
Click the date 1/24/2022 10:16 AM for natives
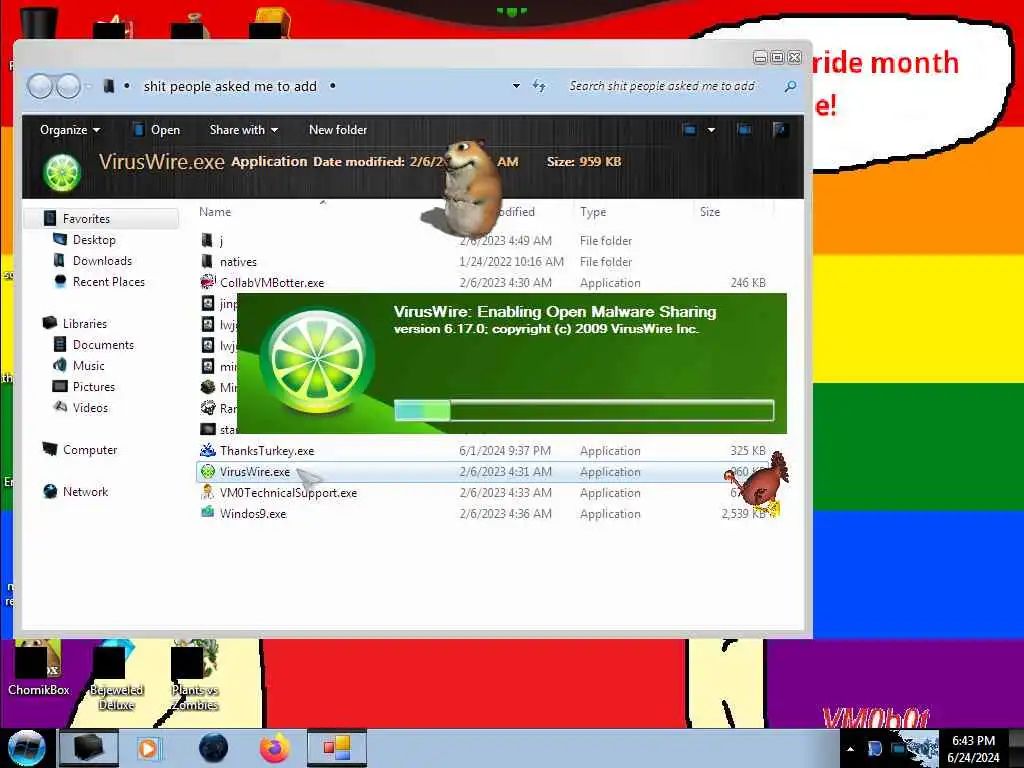(511, 261)
